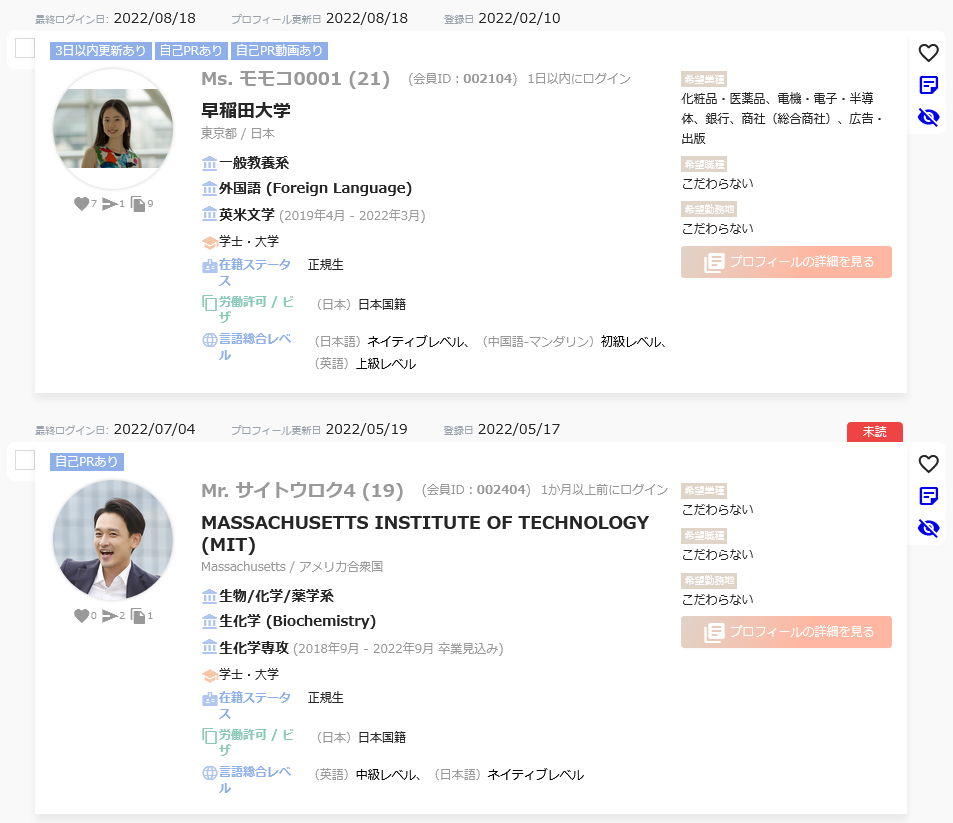The height and width of the screenshot is (823, 953).
Task: Click 1日以内にログイン status text
Action: tap(579, 79)
